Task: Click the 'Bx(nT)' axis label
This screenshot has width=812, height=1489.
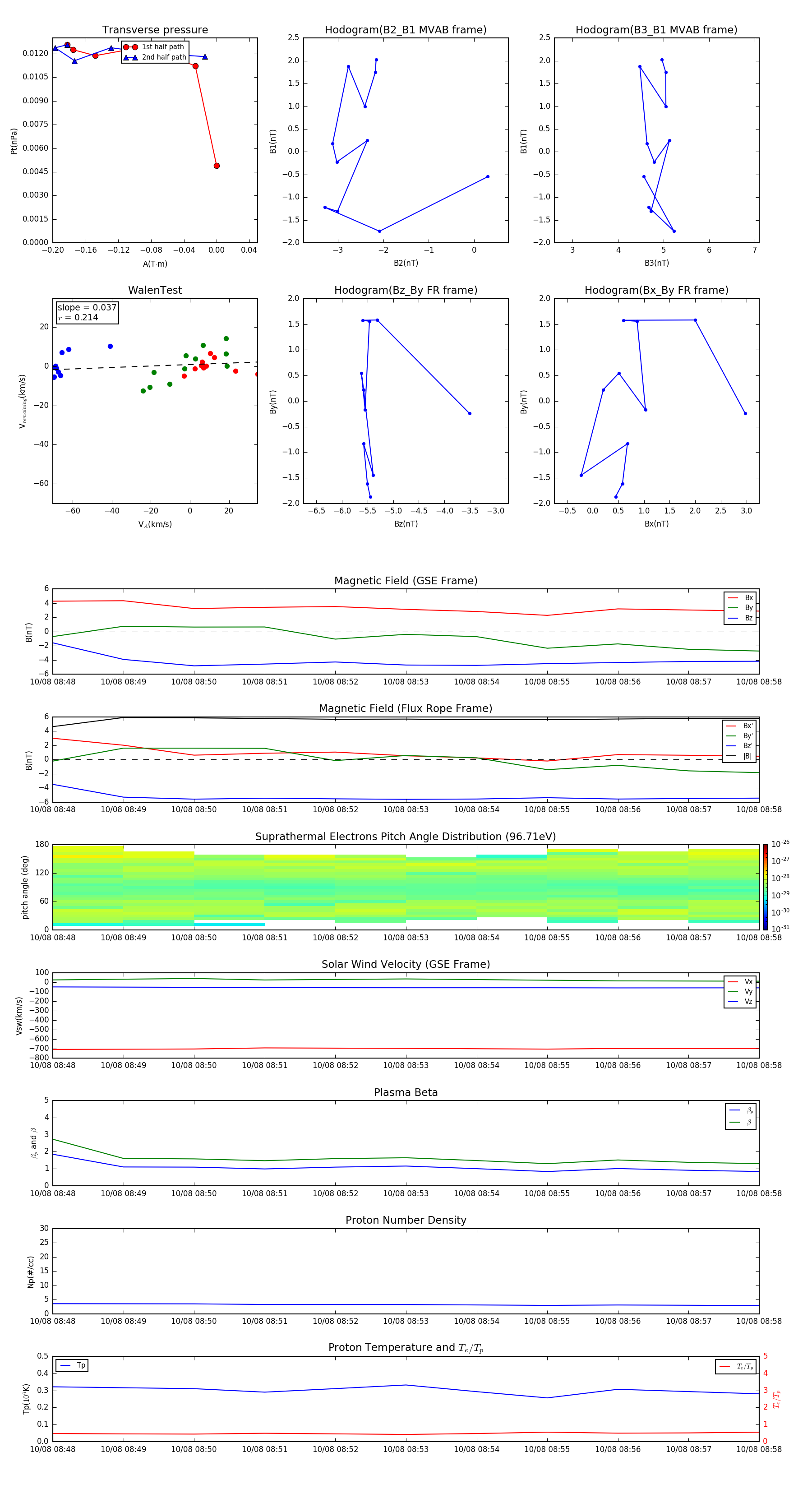Action: (x=656, y=524)
